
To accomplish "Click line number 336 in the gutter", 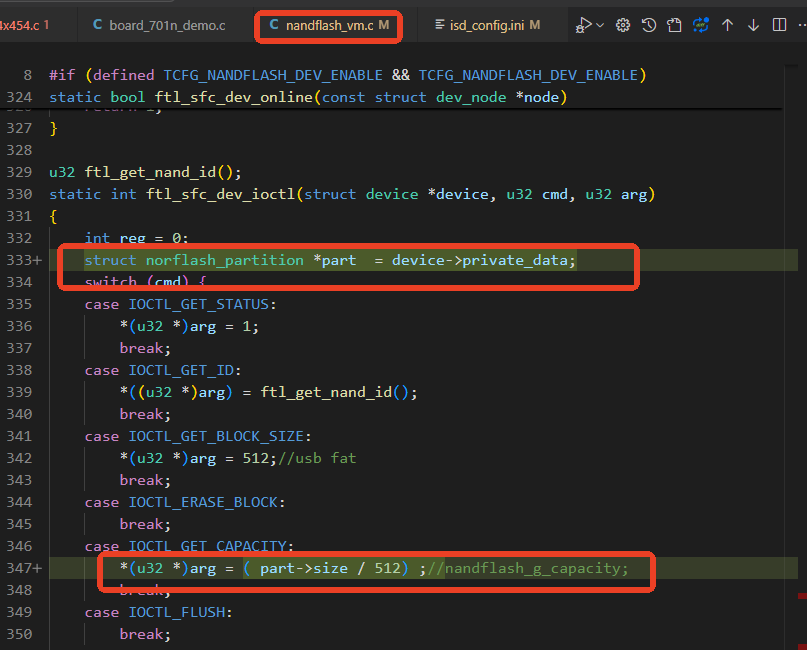I will point(20,326).
